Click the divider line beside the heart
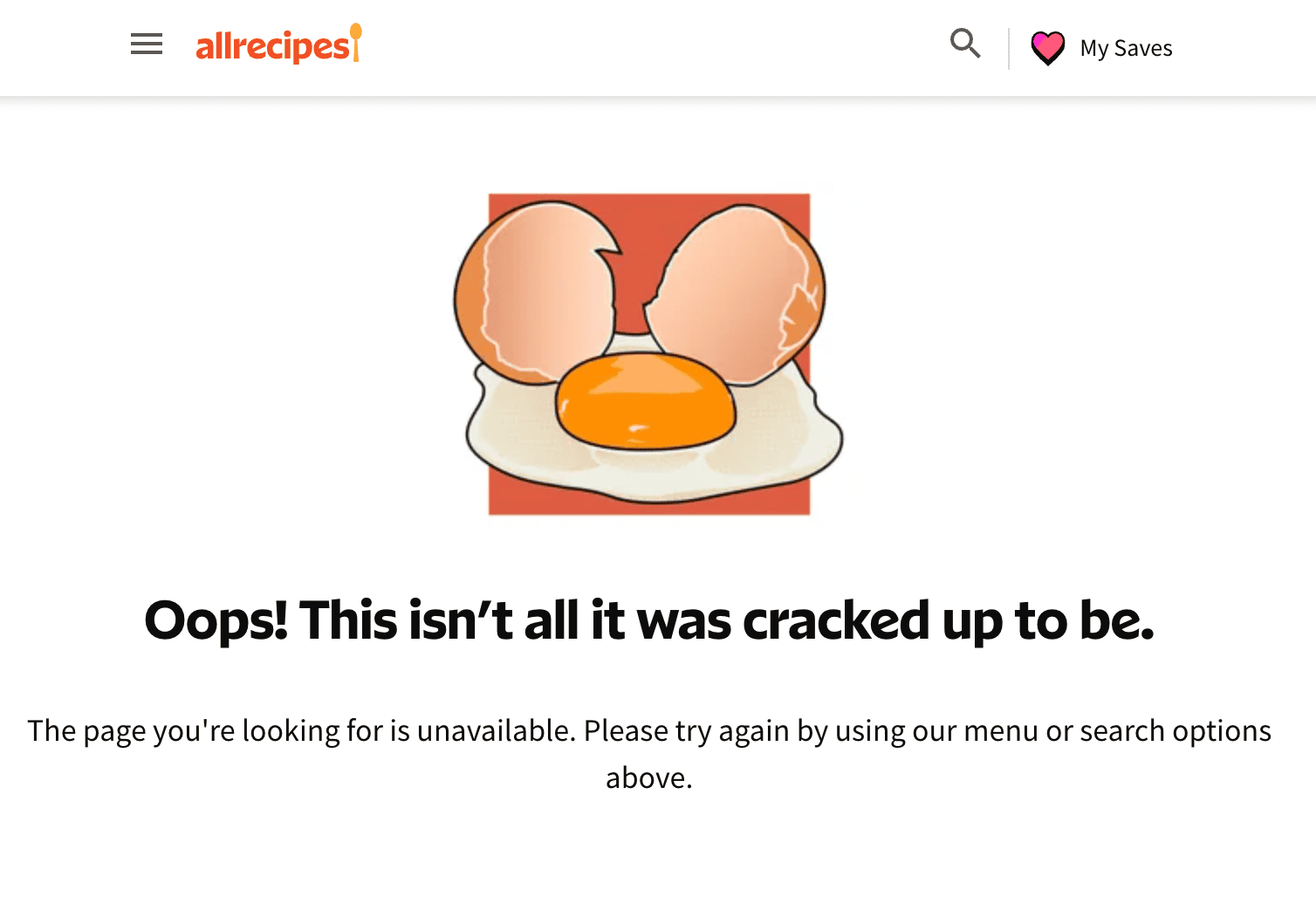 click(1009, 48)
